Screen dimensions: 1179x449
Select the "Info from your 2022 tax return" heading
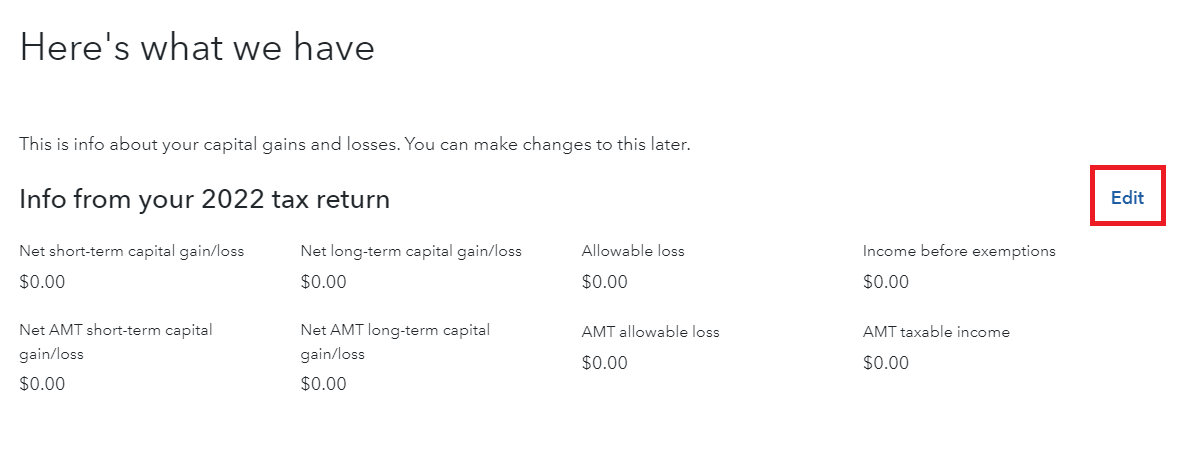(204, 200)
